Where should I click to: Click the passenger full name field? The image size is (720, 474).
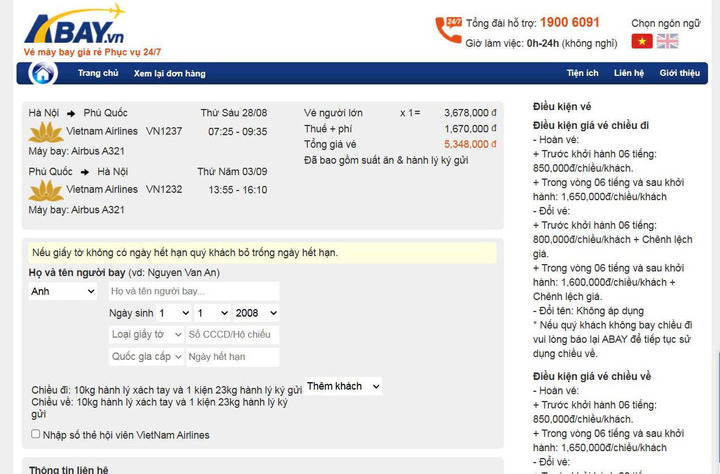click(194, 291)
